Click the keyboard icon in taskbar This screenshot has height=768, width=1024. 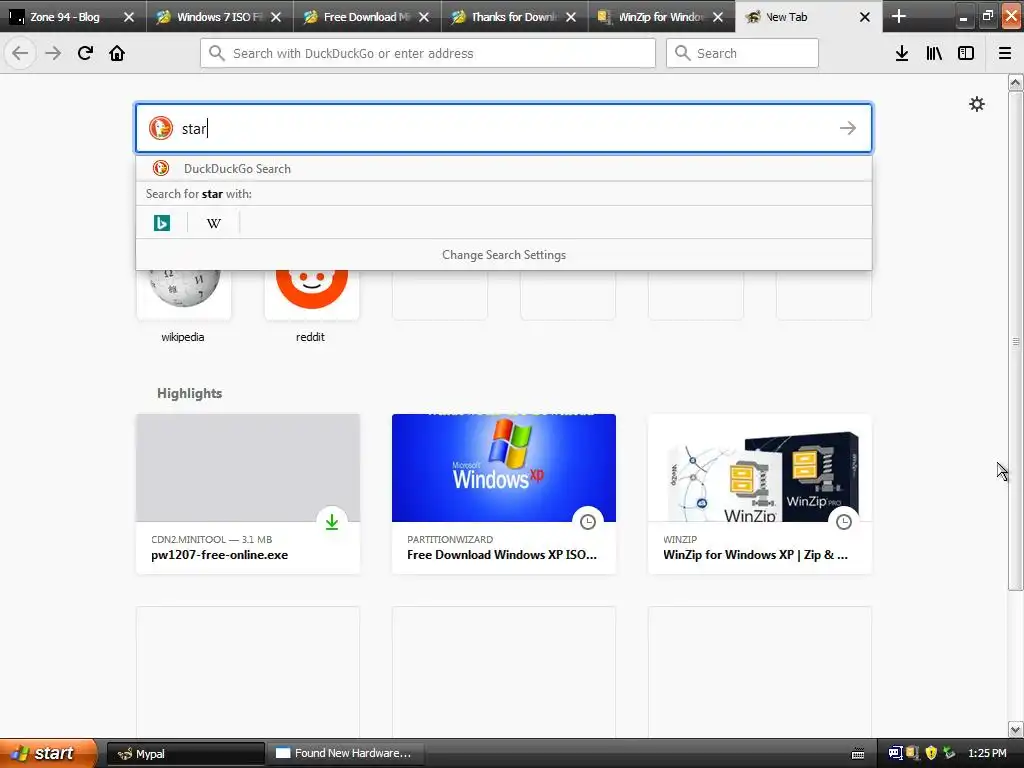tap(858, 754)
